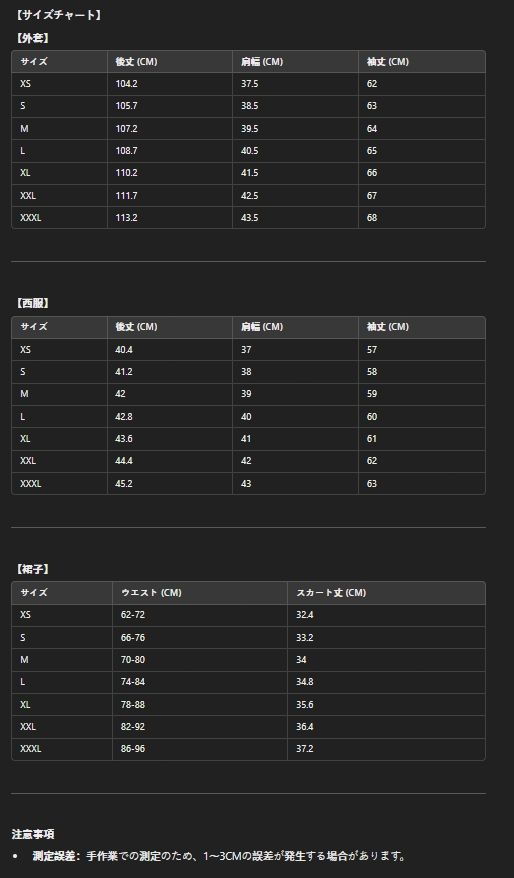
Task: Click the 【裙子】 section title
Action: [x=34, y=569]
